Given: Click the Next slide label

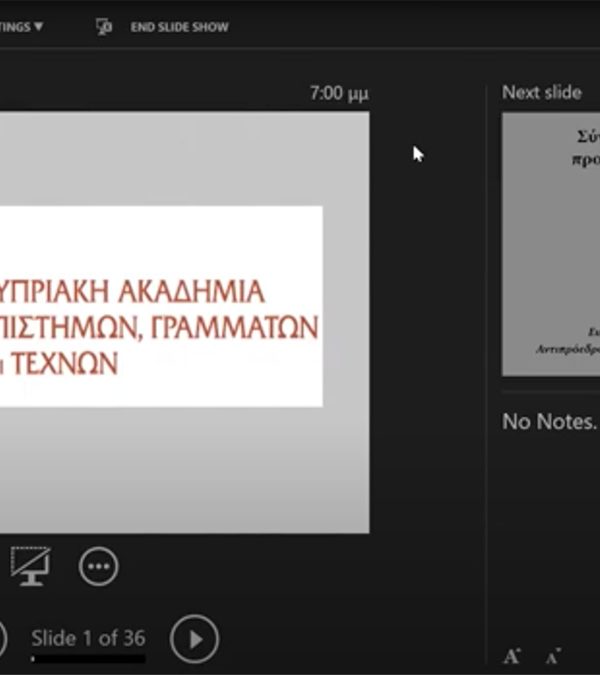Looking at the screenshot, I should 542,93.
